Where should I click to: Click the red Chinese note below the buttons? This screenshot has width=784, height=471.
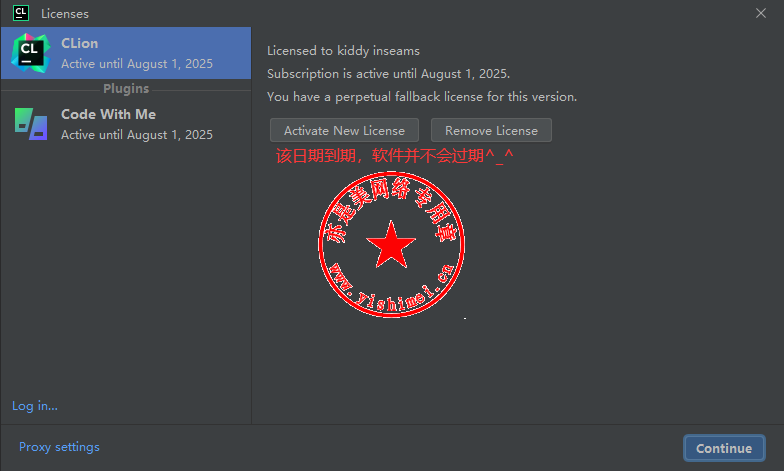point(394,156)
